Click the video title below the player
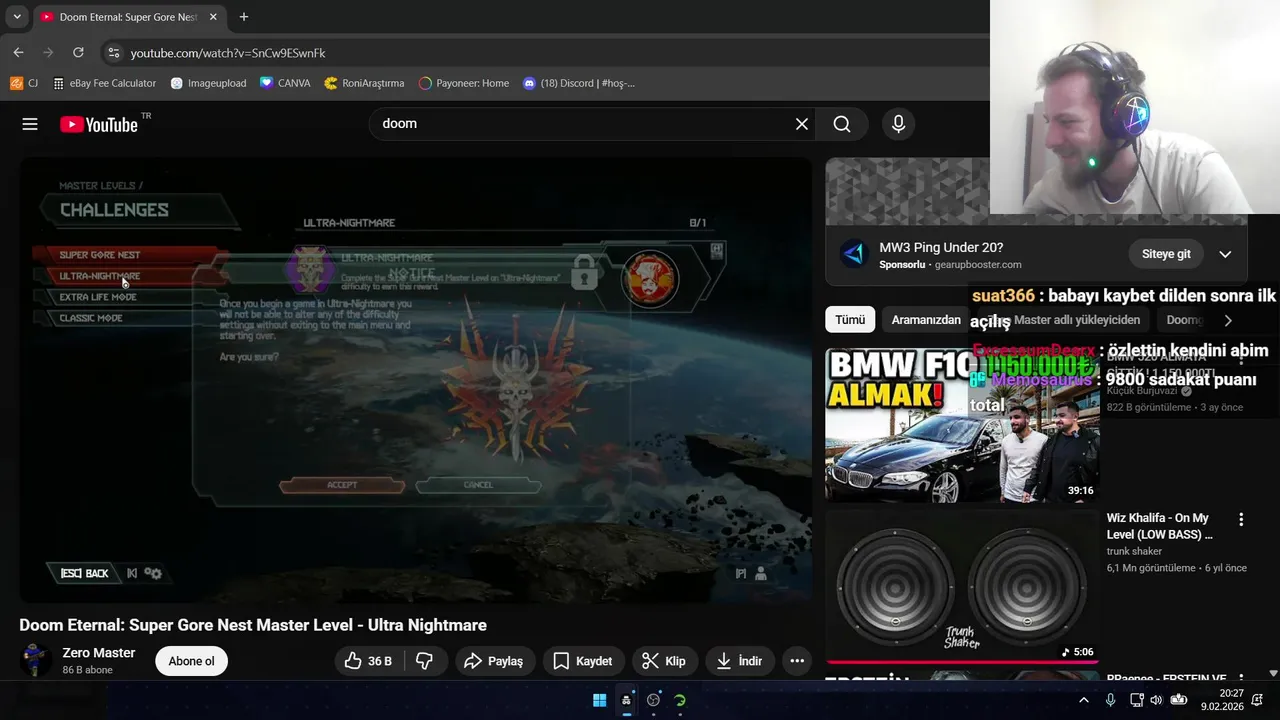1280x720 pixels. (x=253, y=625)
